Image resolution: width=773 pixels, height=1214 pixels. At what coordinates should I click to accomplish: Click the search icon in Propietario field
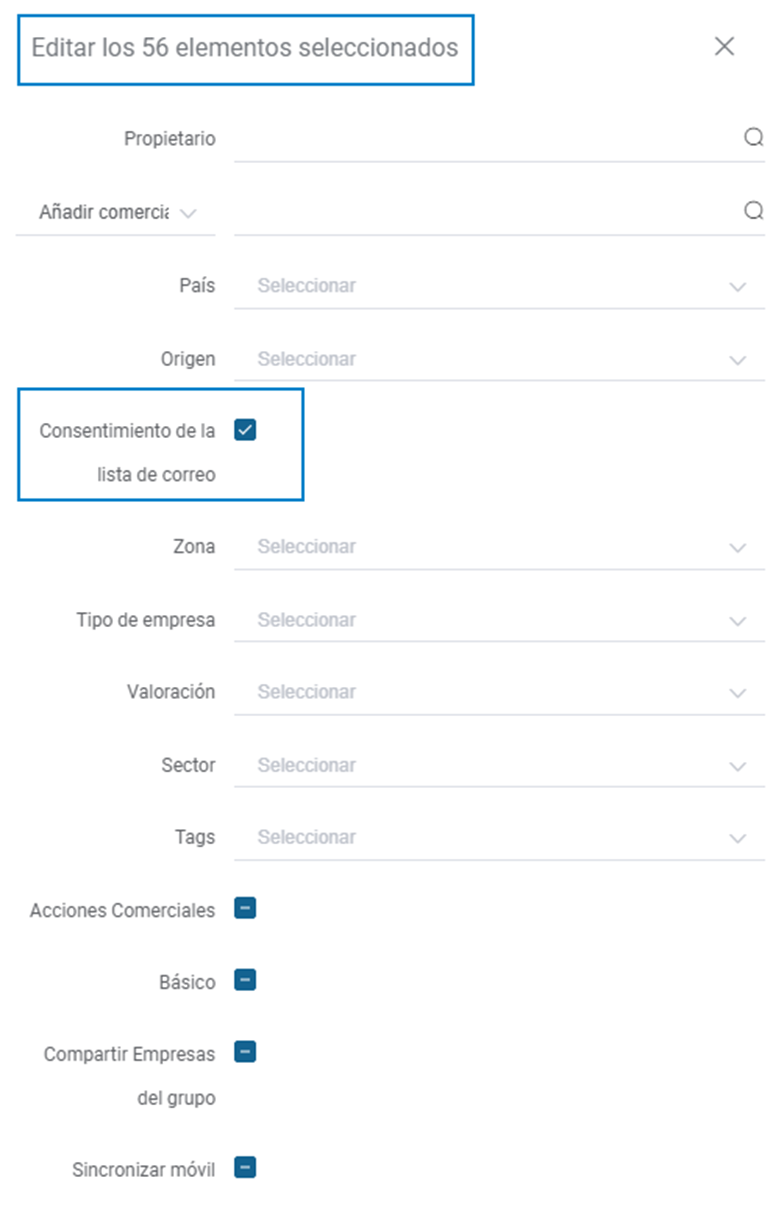tap(753, 138)
